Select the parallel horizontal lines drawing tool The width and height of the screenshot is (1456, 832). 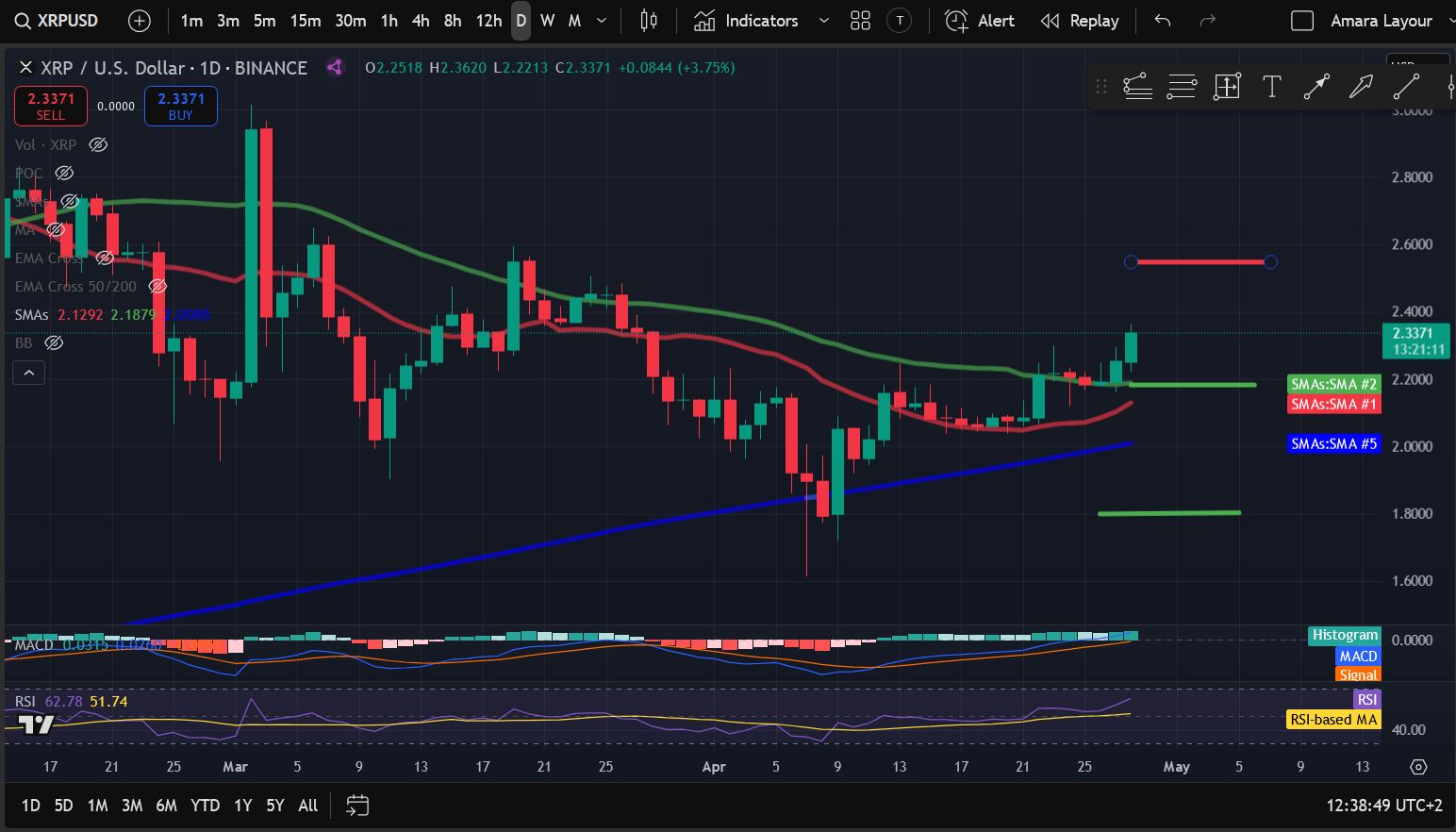[x=1182, y=87]
